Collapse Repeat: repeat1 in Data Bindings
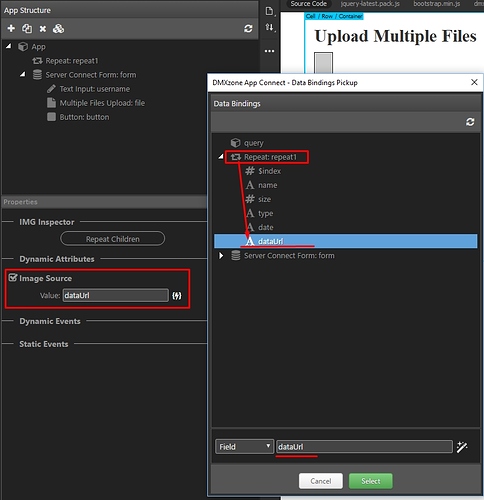 (x=221, y=156)
